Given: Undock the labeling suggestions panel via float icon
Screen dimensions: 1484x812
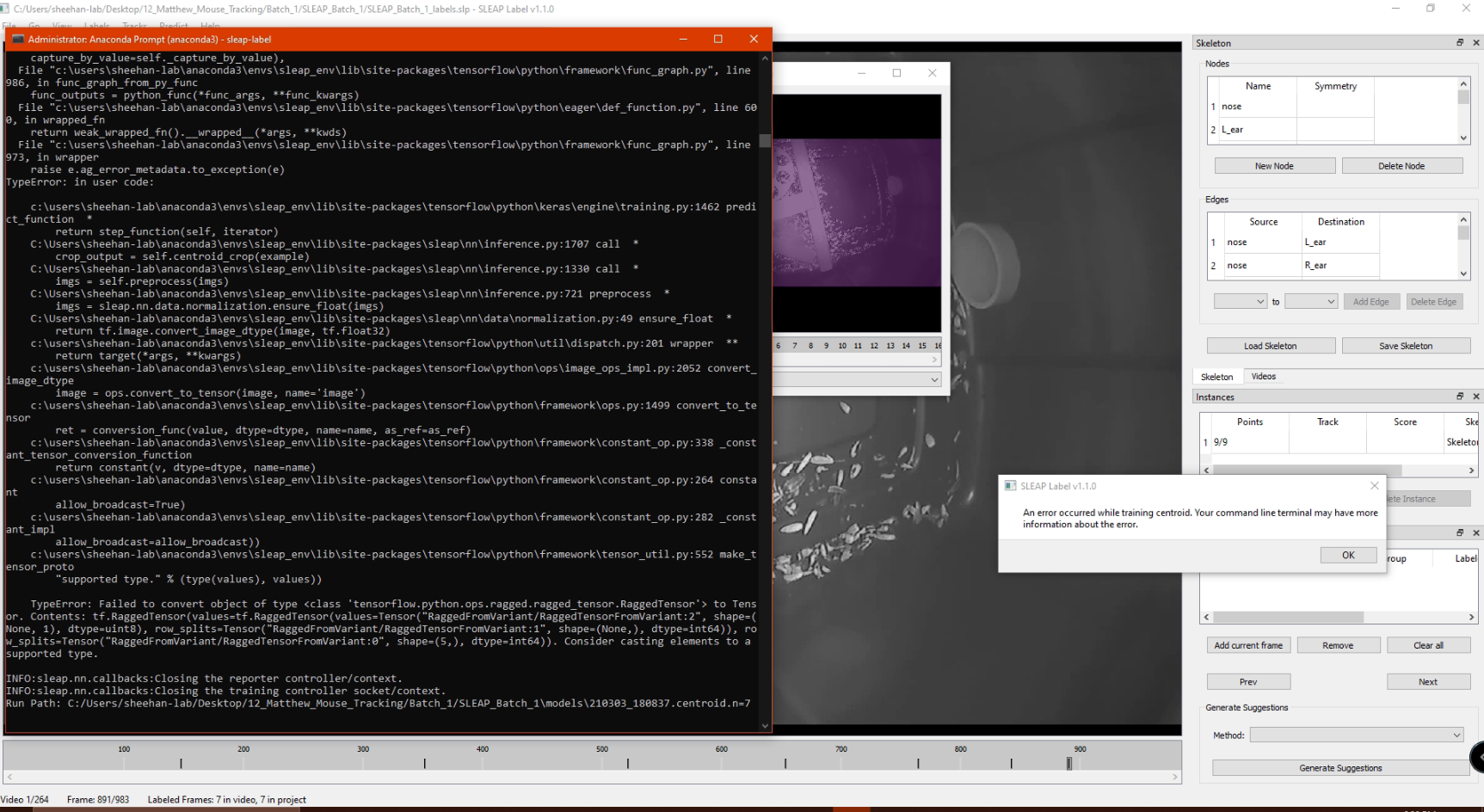Looking at the screenshot, I should coord(1460,531).
